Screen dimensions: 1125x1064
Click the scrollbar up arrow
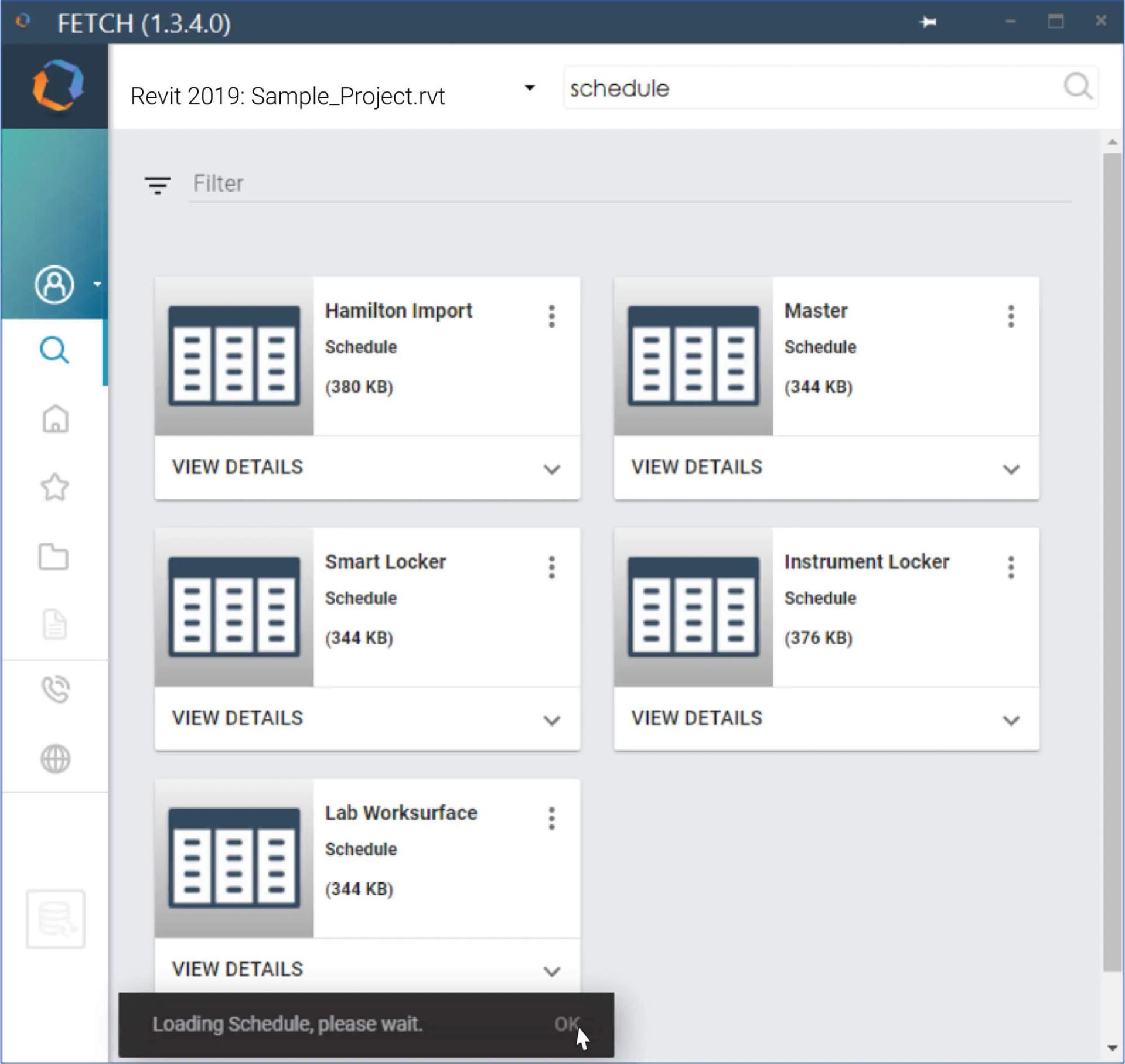pyautogui.click(x=1112, y=142)
